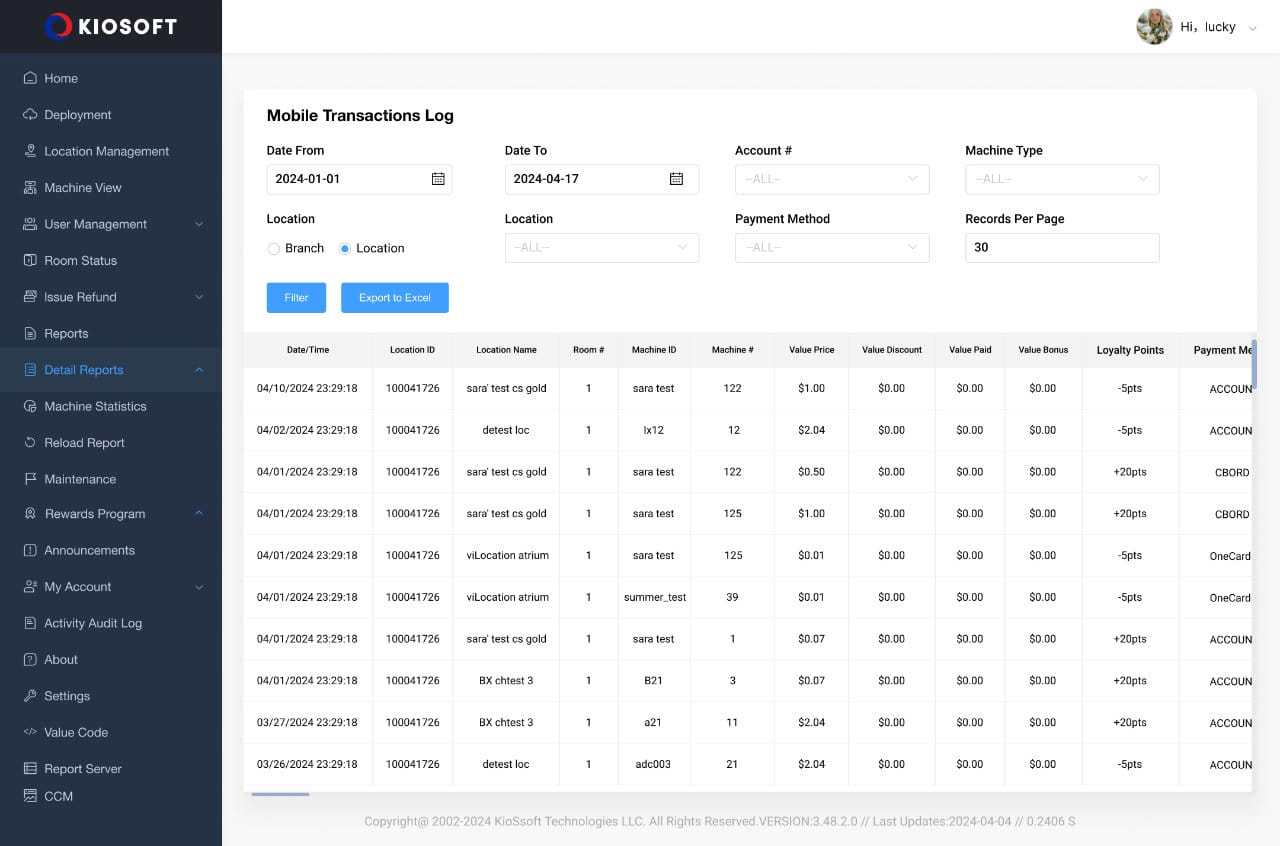This screenshot has width=1280, height=846.
Task: Open the Date From calendar icon
Action: pyautogui.click(x=438, y=179)
